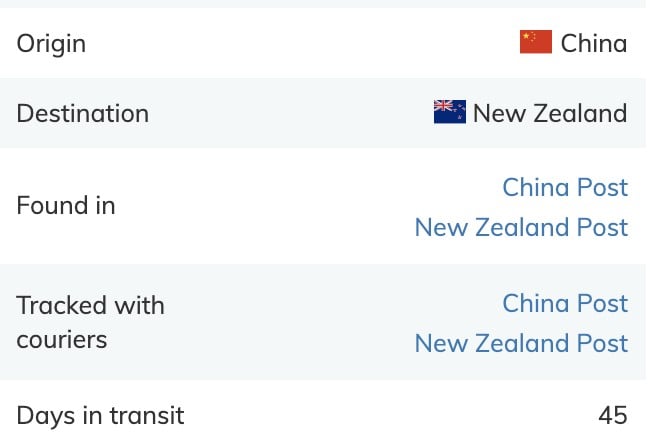
Task: Click the Tracked with couriers label
Action: click(90, 322)
